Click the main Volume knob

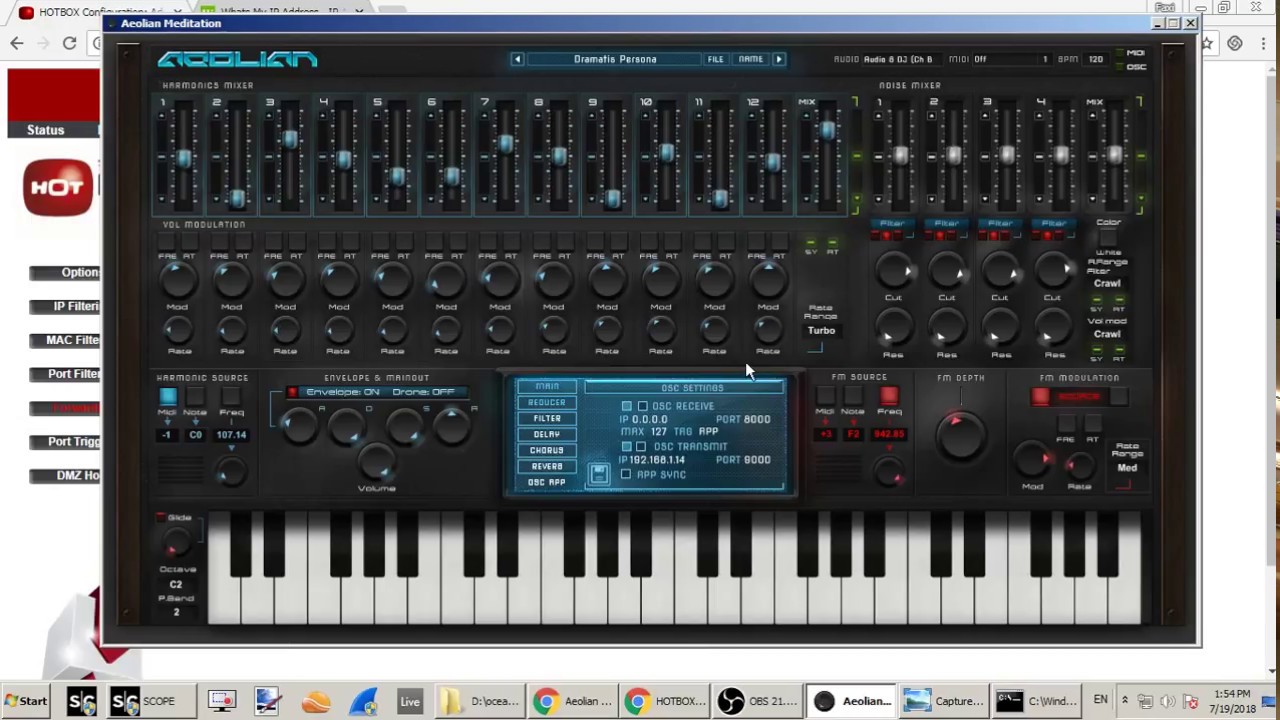coord(376,462)
